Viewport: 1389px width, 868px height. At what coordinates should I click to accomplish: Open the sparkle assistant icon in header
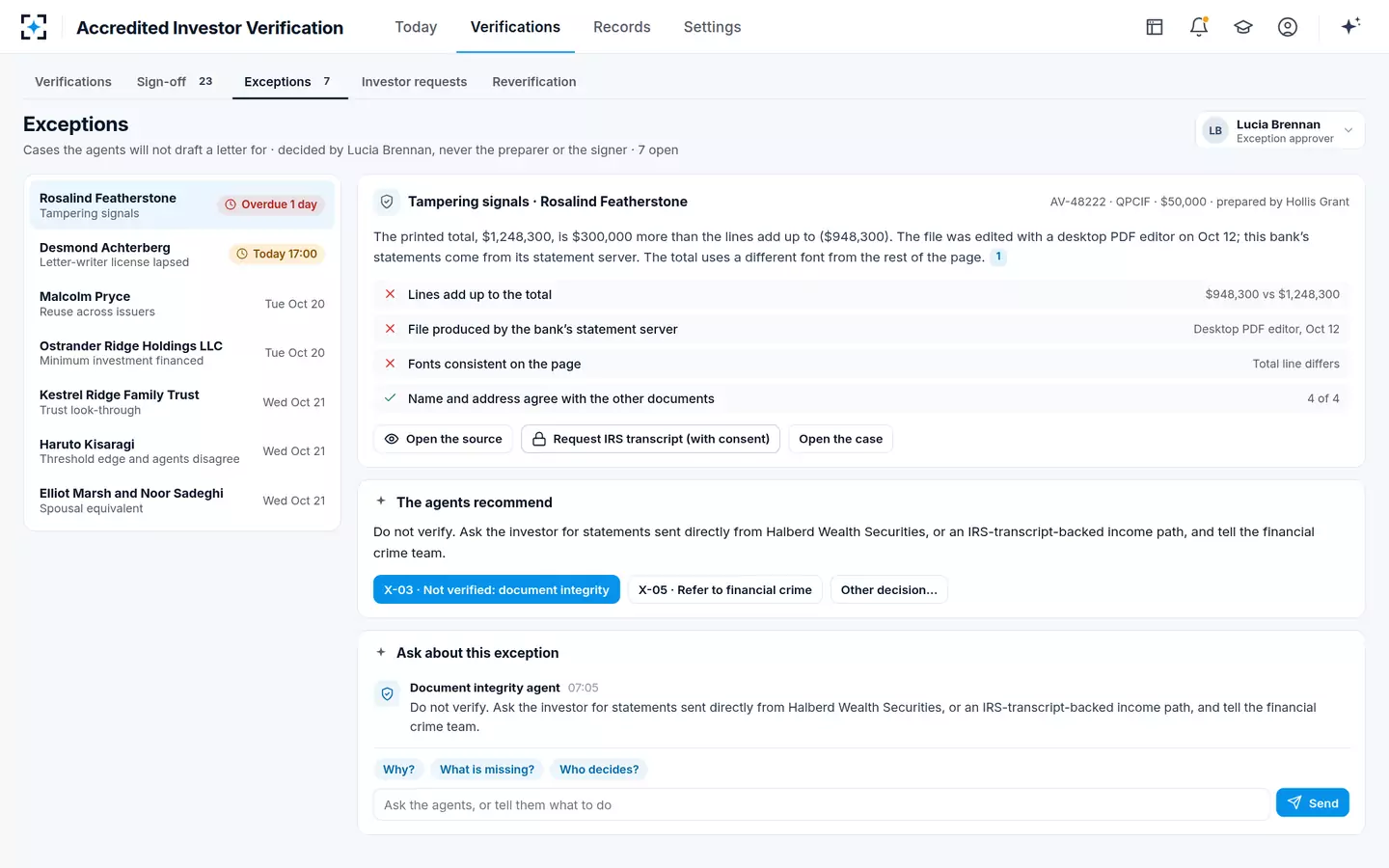[1350, 26]
